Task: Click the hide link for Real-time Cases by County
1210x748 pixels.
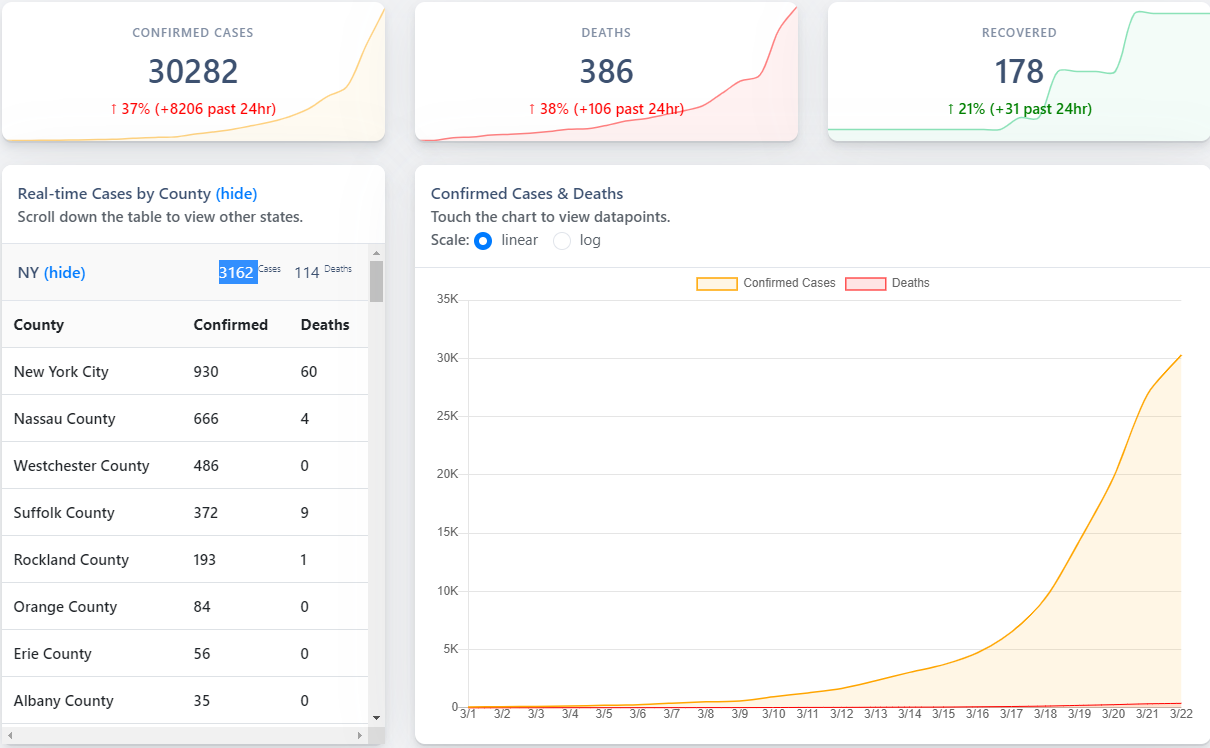Action: pos(237,194)
